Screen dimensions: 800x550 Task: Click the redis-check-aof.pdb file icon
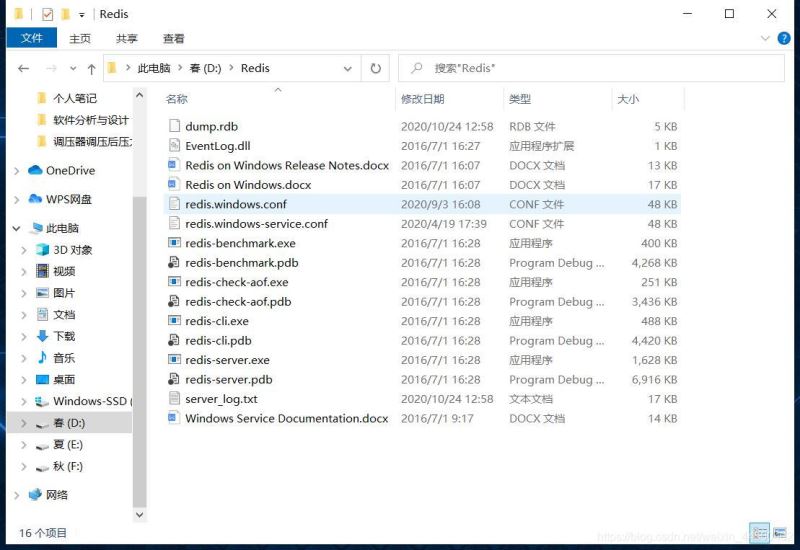click(174, 301)
